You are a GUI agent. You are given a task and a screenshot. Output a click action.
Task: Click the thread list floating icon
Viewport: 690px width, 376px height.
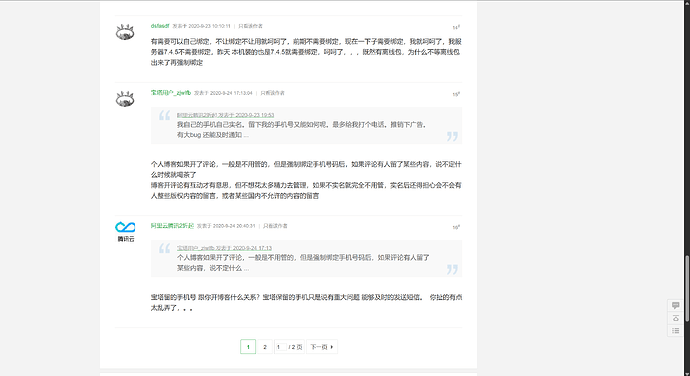pos(675,331)
